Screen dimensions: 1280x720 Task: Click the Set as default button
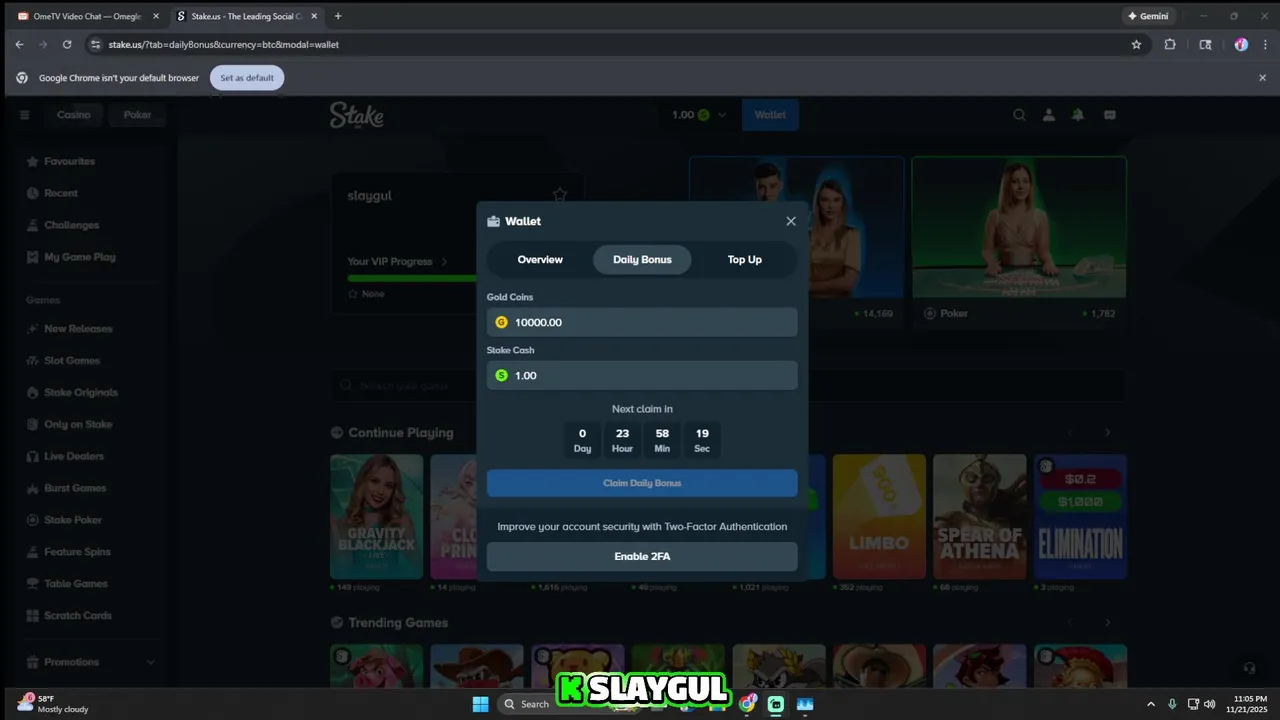point(247,78)
